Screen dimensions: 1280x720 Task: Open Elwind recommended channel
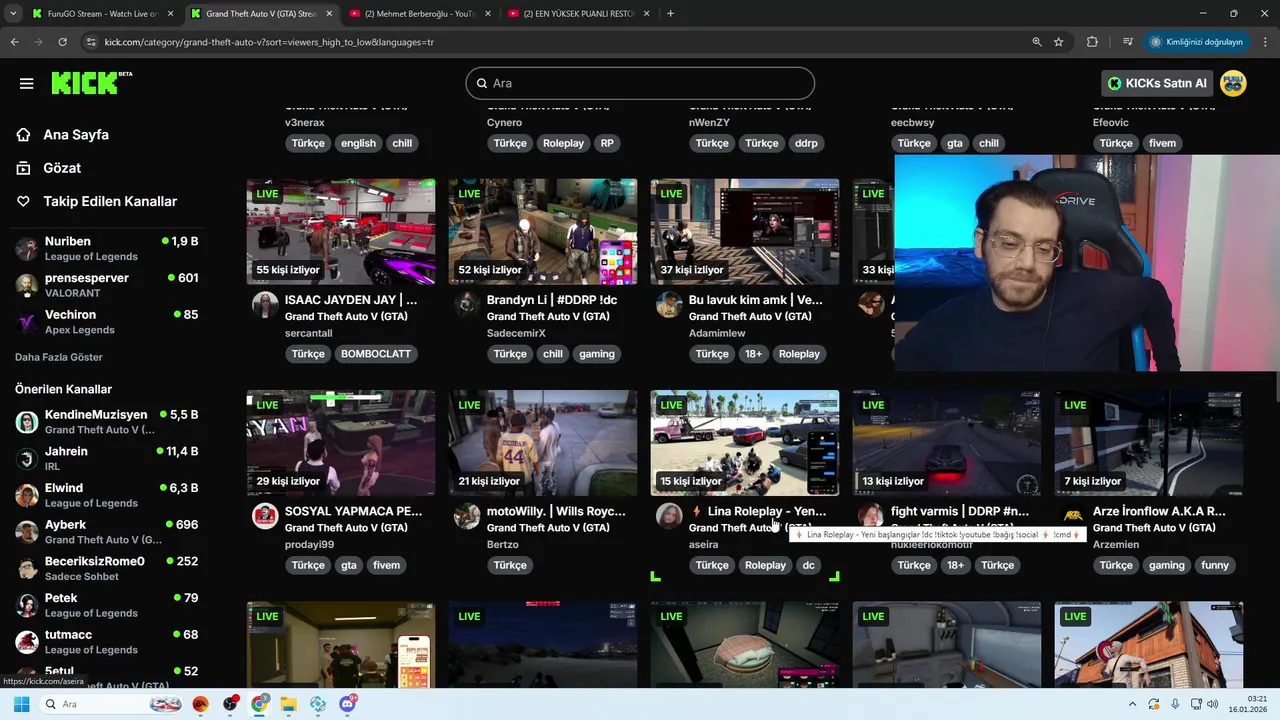coord(107,495)
